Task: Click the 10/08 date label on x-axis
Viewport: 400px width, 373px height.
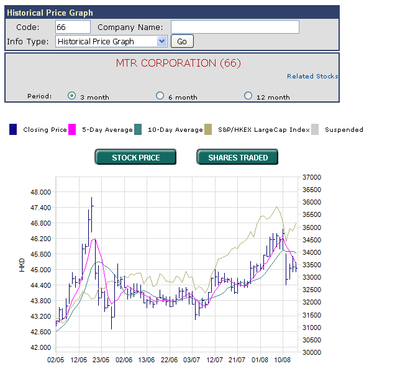Action: pos(282,360)
